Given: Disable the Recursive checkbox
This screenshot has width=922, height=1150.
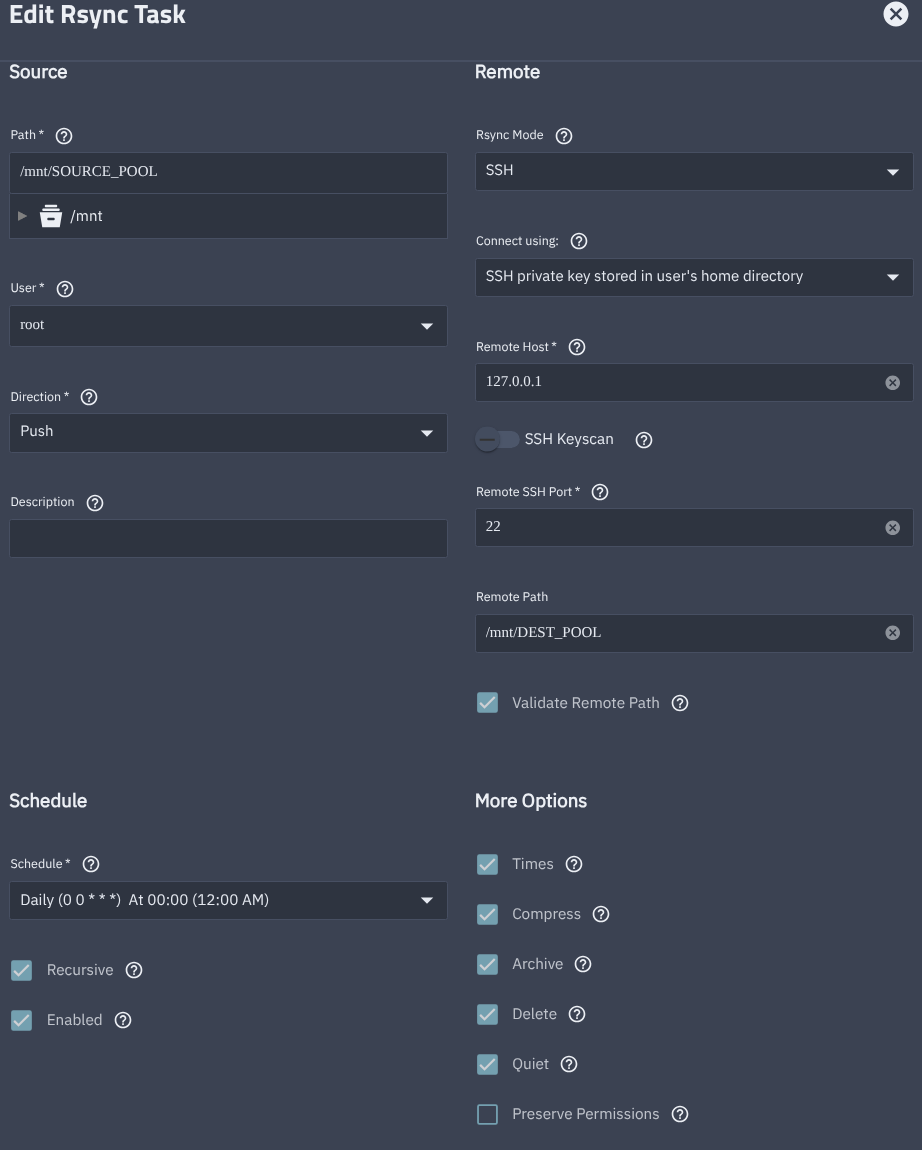Looking at the screenshot, I should tap(22, 970).
